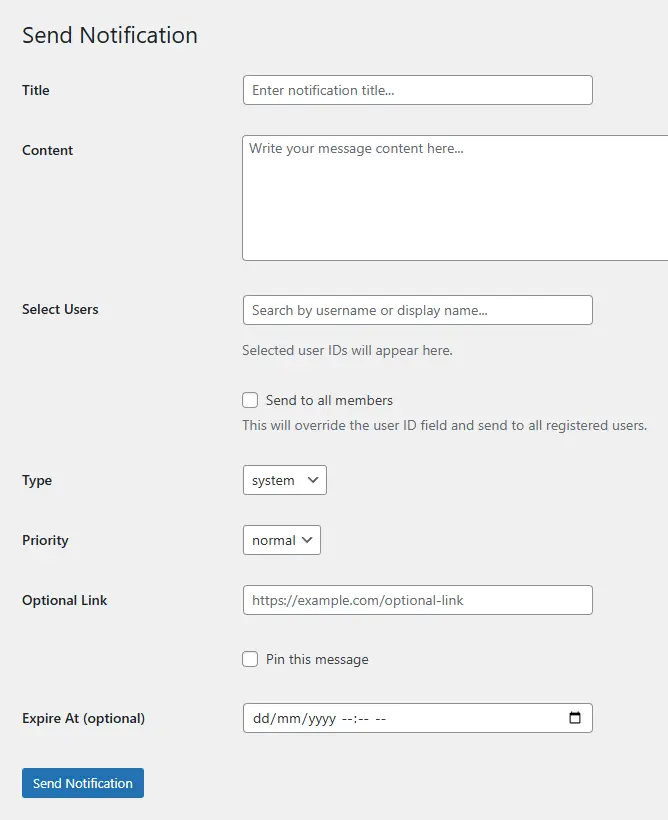Viewport: 668px width, 820px height.
Task: Focus the notification Title input field
Action: pos(417,90)
